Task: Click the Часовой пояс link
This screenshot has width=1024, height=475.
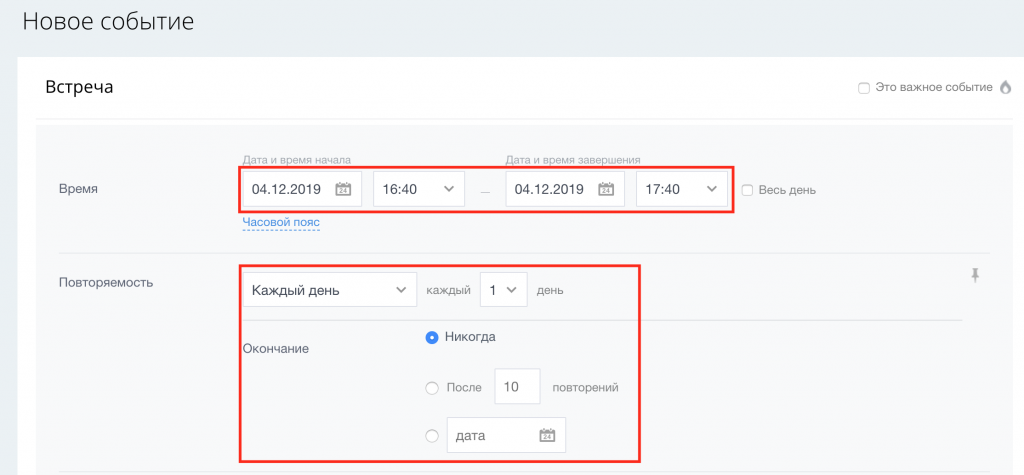Action: (281, 221)
